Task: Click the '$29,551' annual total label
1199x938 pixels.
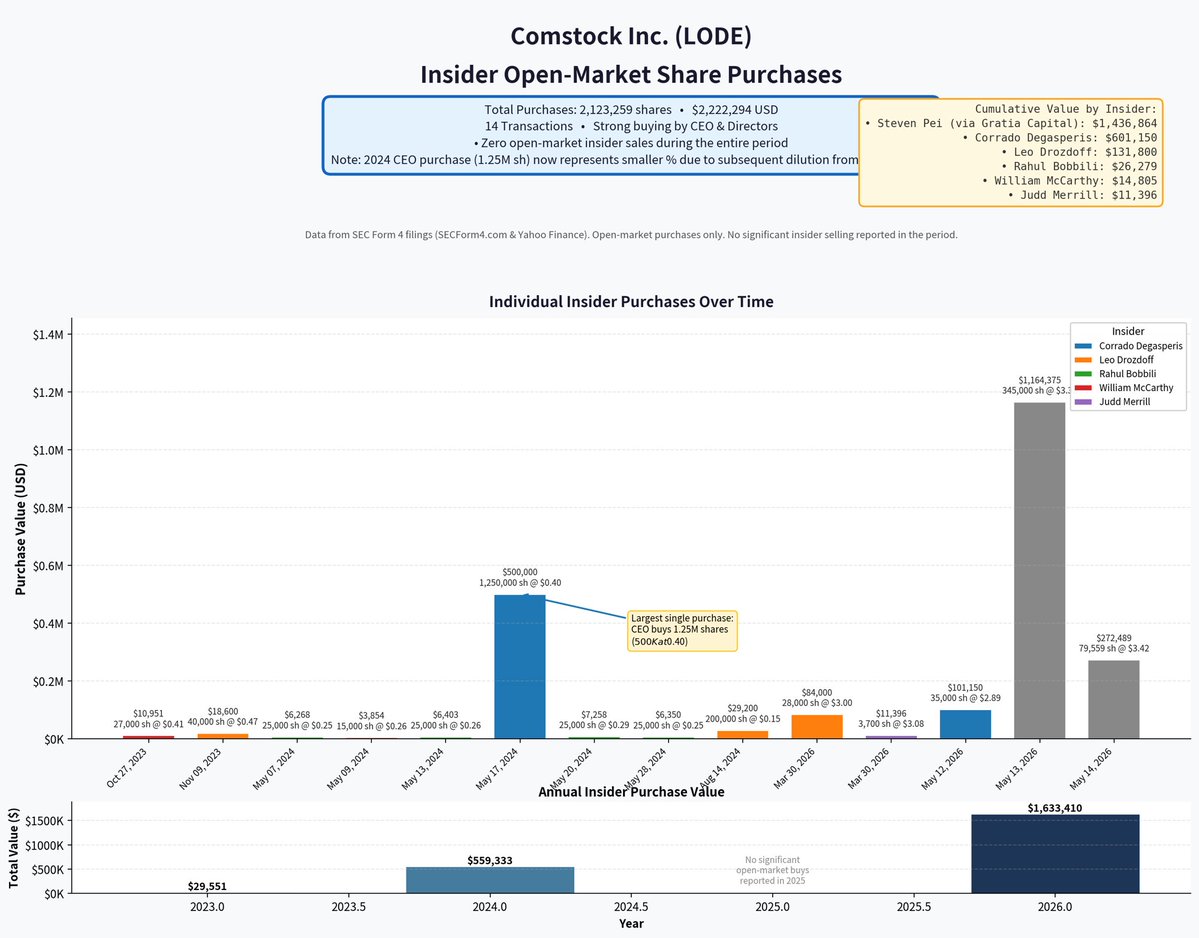Action: pyautogui.click(x=207, y=887)
